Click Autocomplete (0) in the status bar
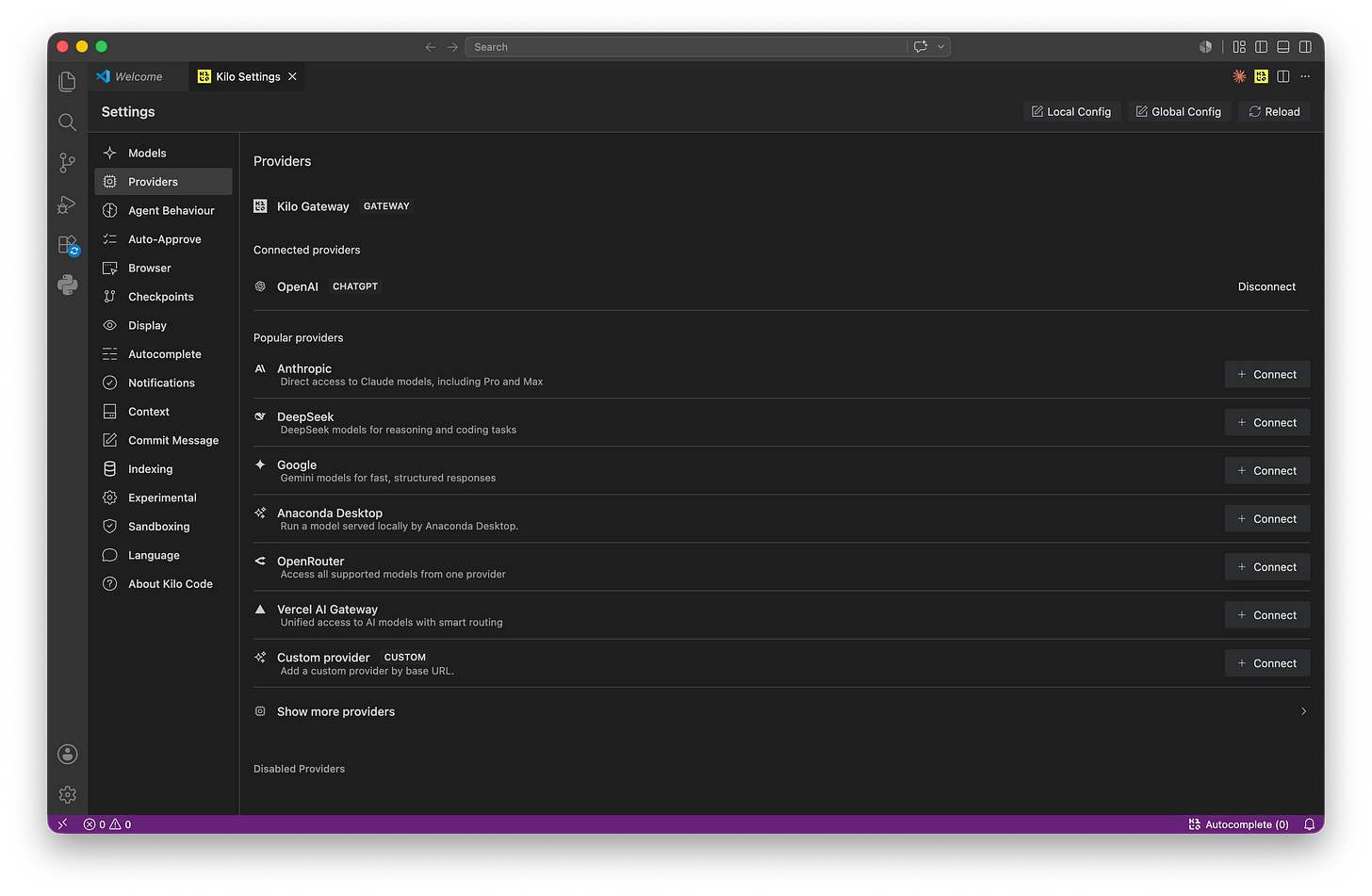1372x896 pixels. coord(1238,824)
